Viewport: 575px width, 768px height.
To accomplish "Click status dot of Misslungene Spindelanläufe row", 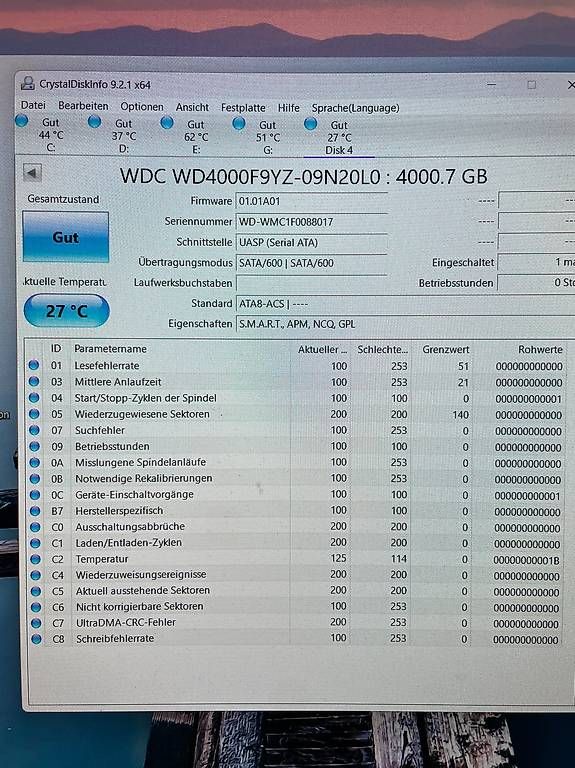I will 34,462.
